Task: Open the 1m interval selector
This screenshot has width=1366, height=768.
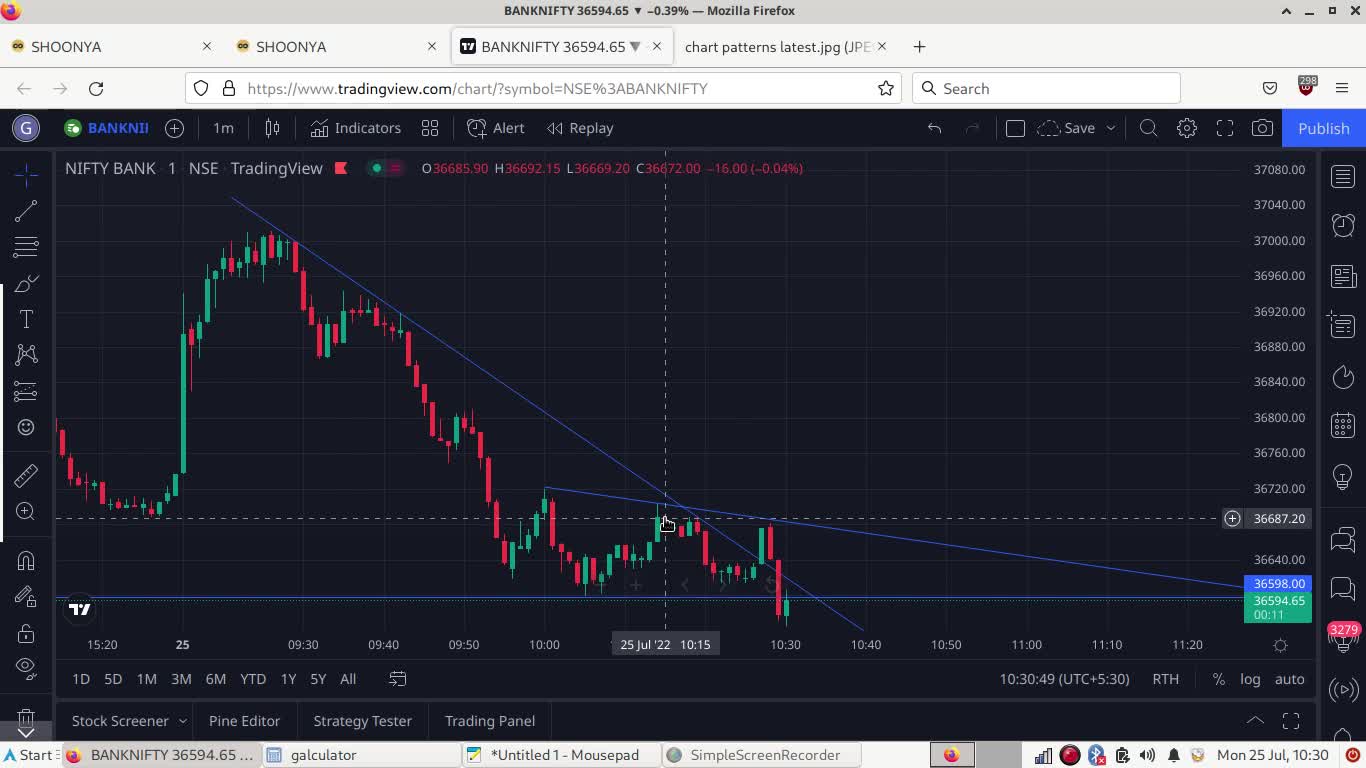Action: point(223,128)
